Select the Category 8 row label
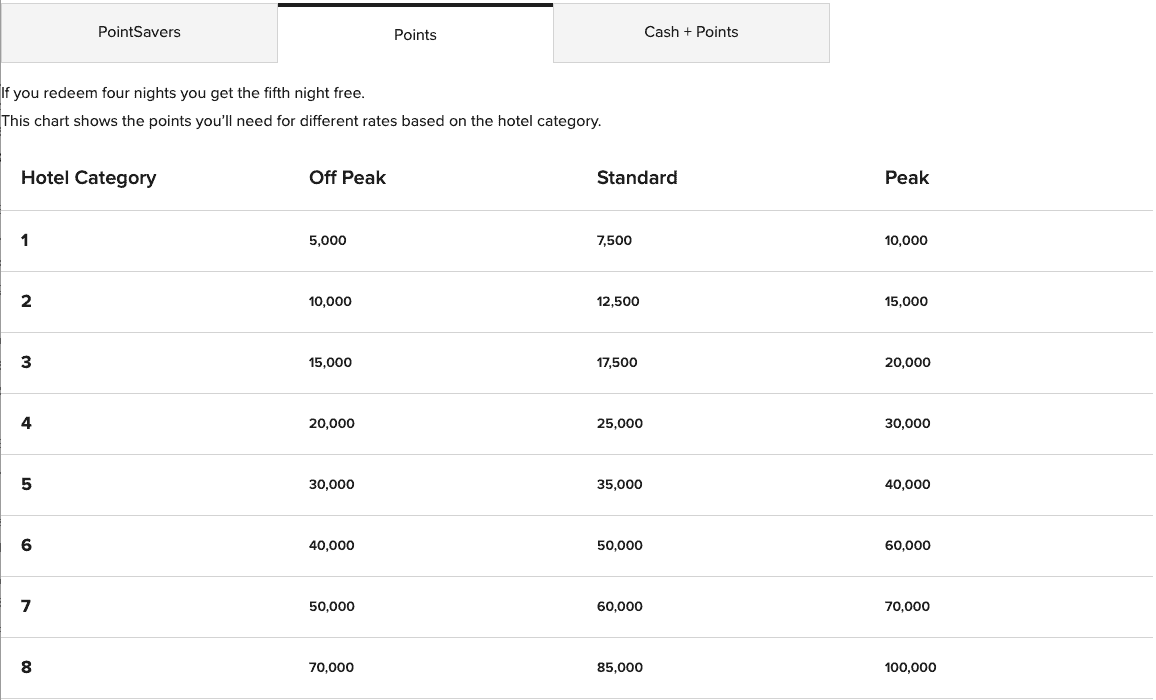This screenshot has width=1156, height=700. pyautogui.click(x=25, y=667)
